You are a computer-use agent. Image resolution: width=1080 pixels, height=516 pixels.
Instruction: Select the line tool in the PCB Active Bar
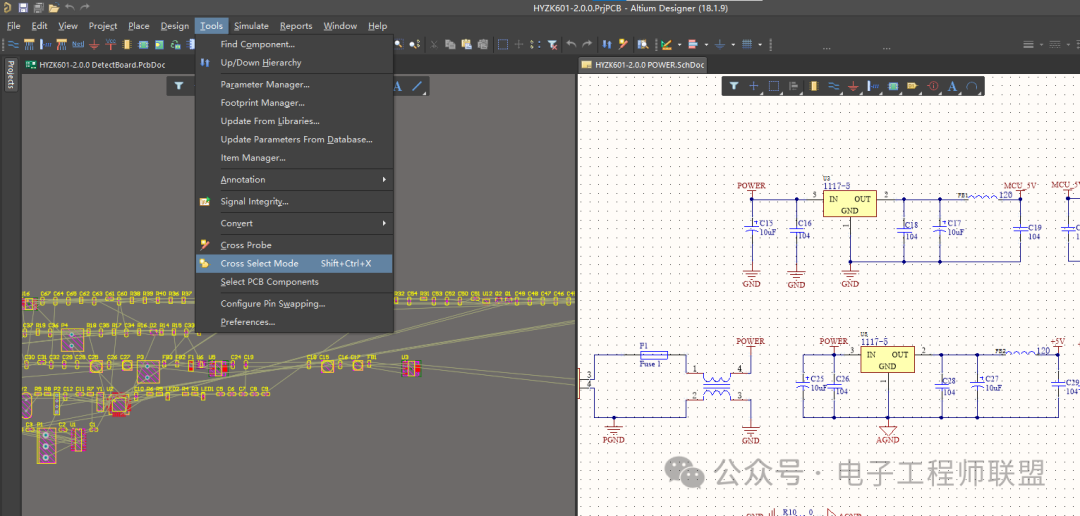pyautogui.click(x=417, y=86)
